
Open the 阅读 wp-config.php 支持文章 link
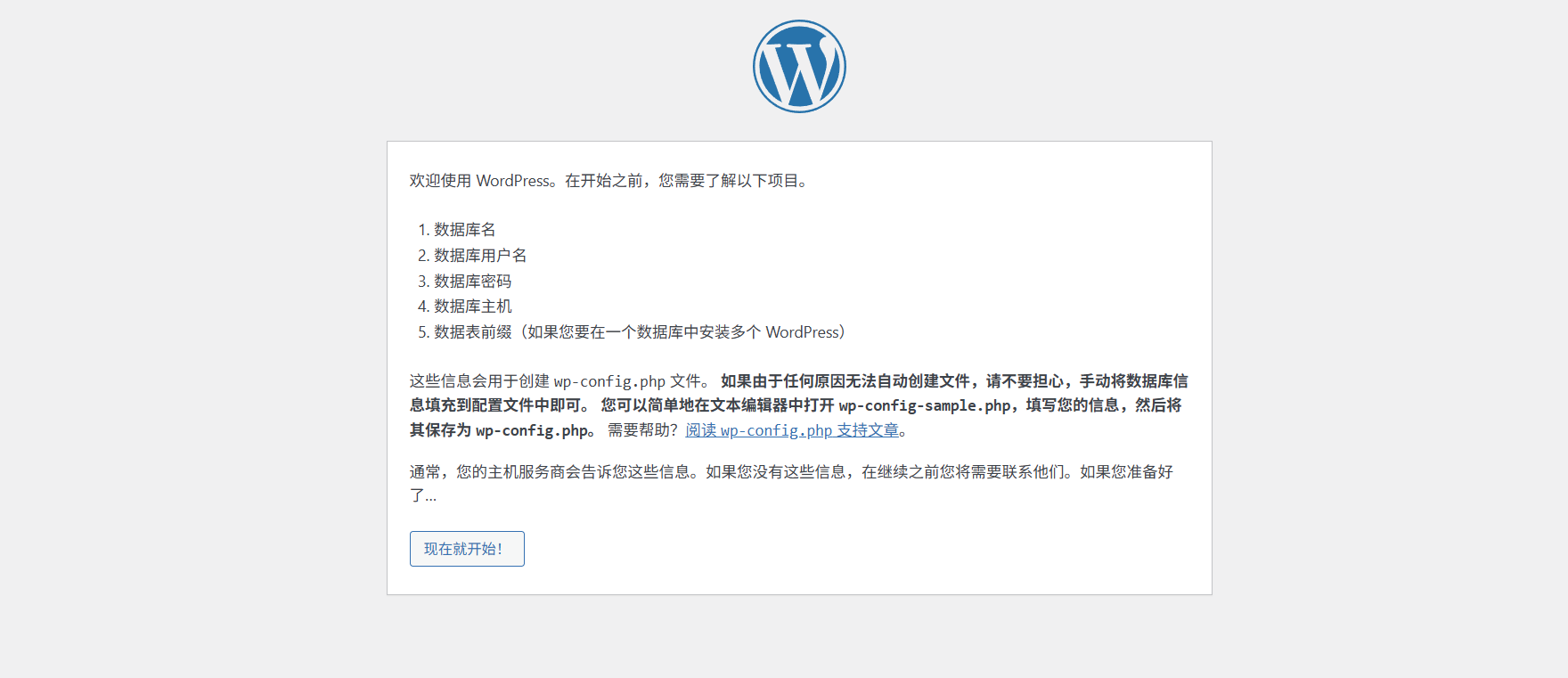click(792, 430)
